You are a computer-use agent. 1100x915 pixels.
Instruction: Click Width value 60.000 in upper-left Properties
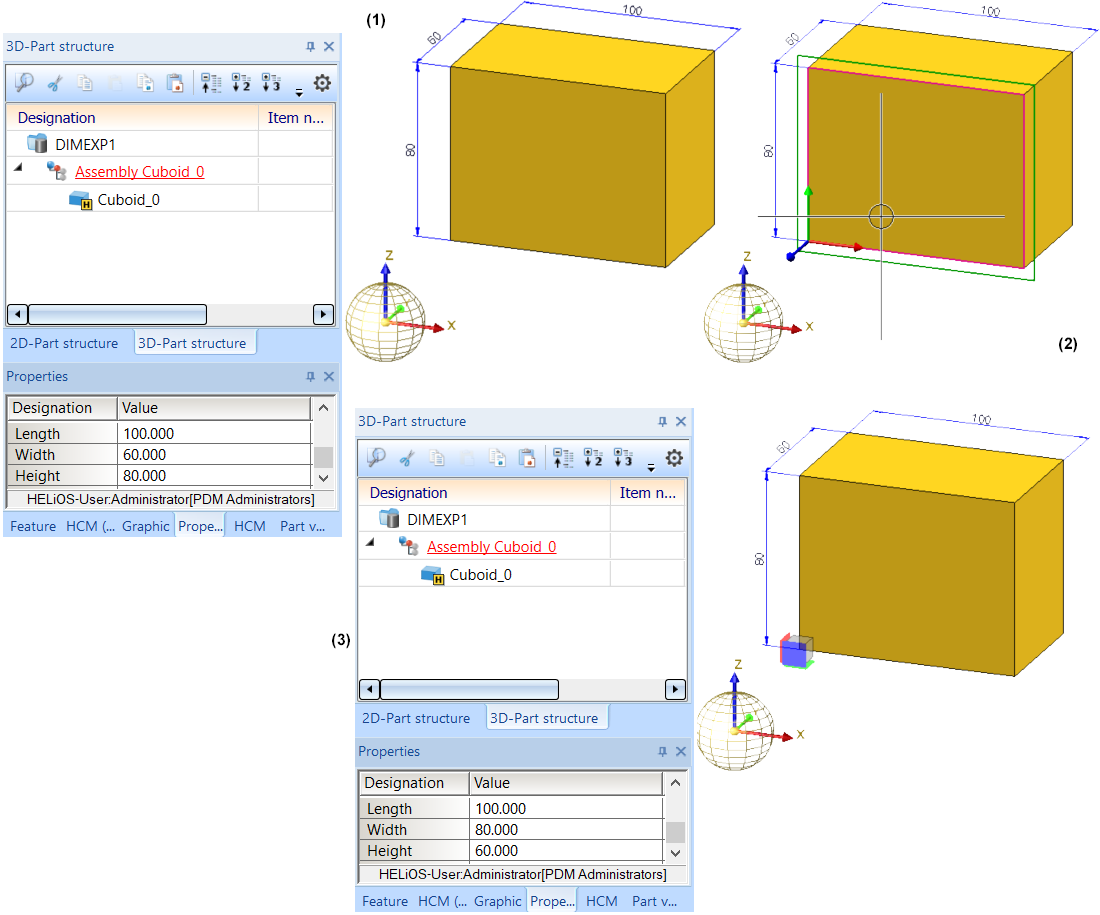pos(214,455)
